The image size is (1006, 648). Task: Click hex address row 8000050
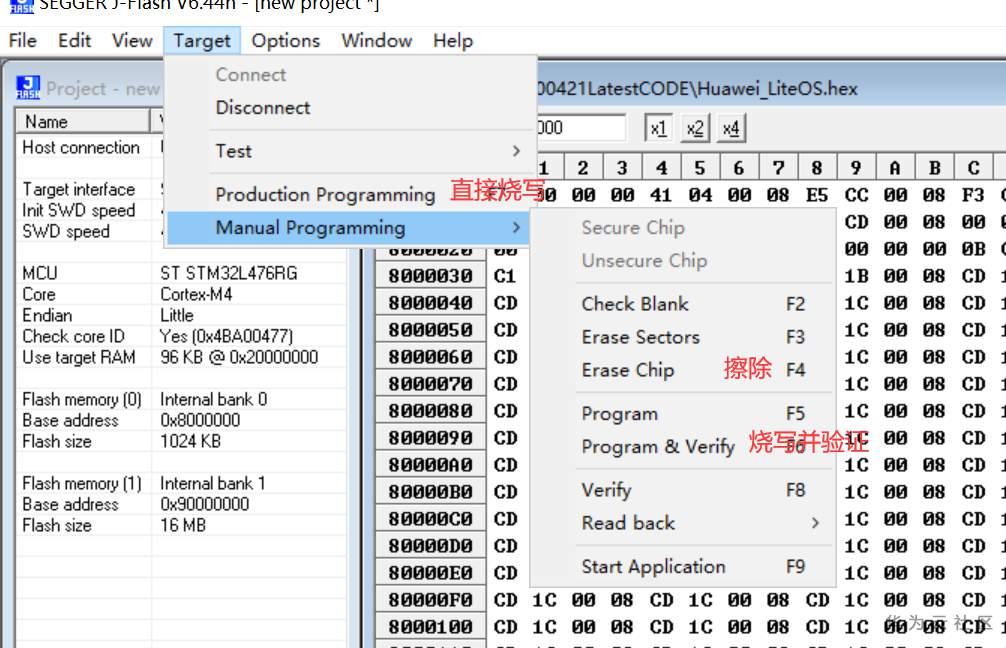pyautogui.click(x=431, y=330)
